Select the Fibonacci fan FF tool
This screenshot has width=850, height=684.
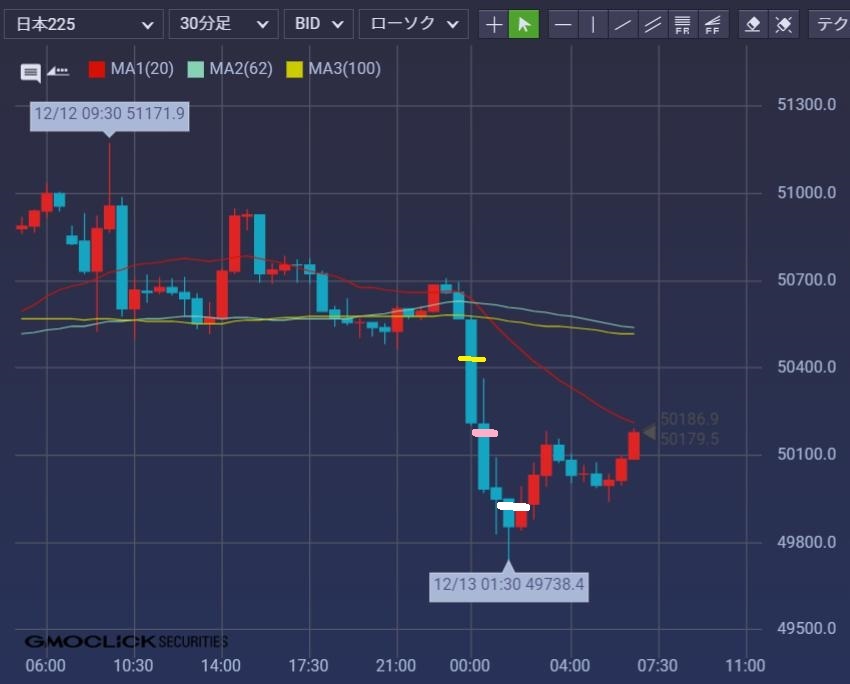713,24
